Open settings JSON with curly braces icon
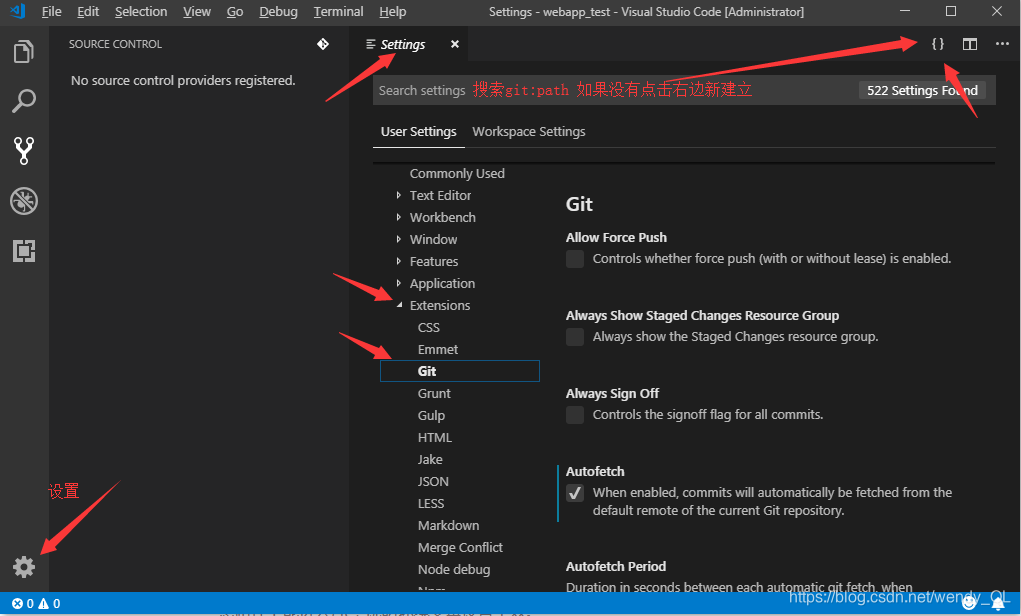Image resolution: width=1021 pixels, height=616 pixels. (x=938, y=44)
